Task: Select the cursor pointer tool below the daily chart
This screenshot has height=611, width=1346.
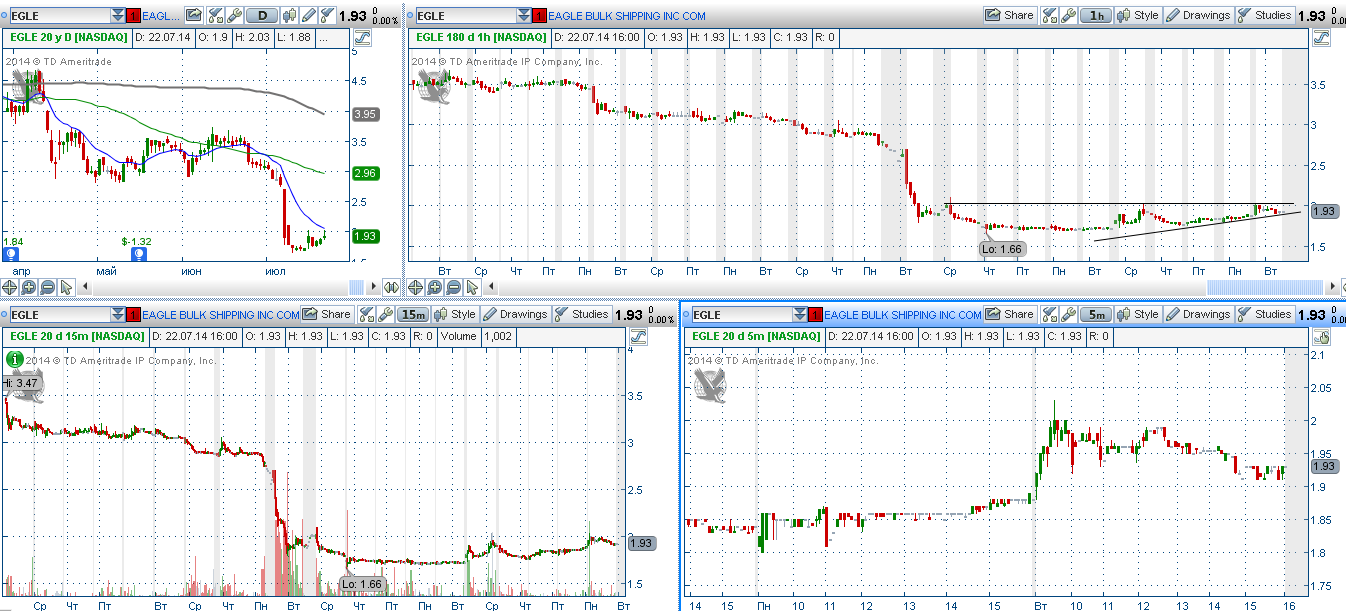Action: 65,287
